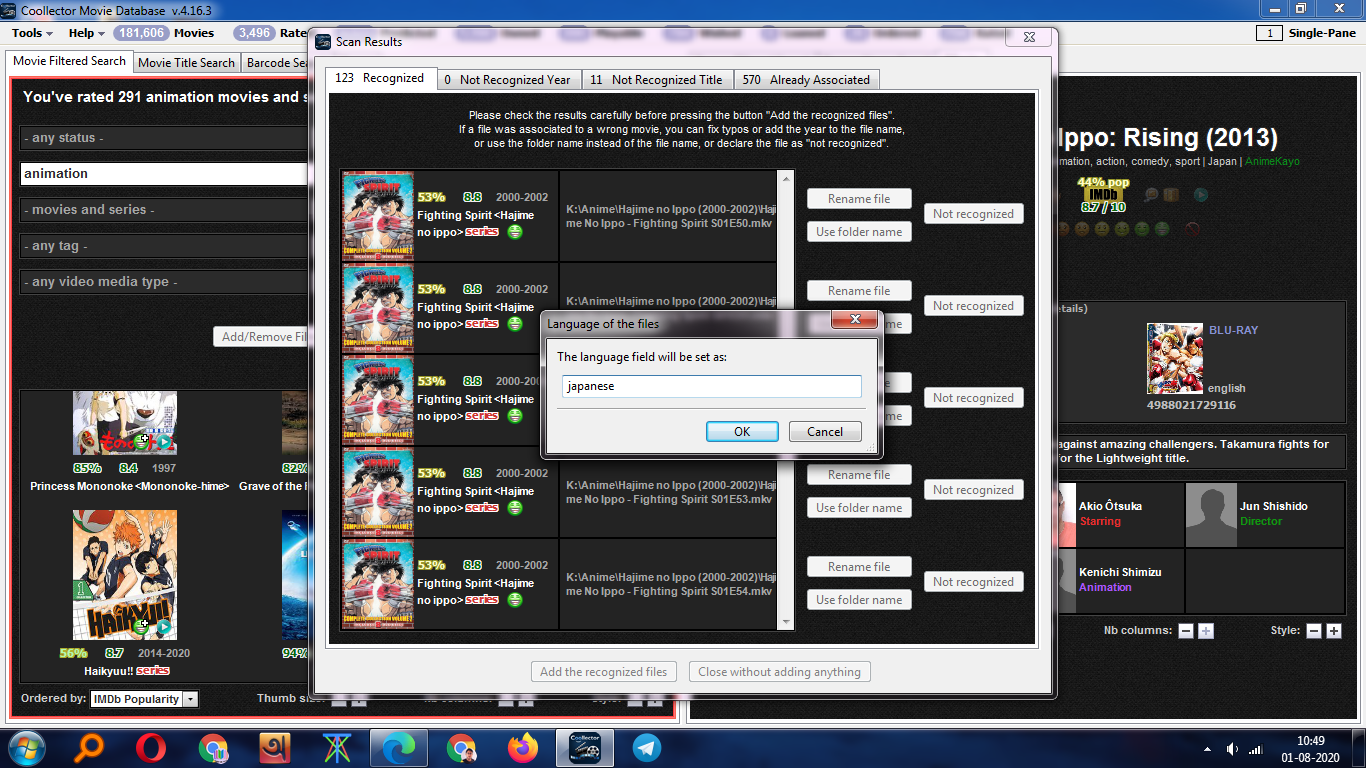This screenshot has width=1366, height=768.
Task: Click Close without adding anything
Action: coord(780,672)
